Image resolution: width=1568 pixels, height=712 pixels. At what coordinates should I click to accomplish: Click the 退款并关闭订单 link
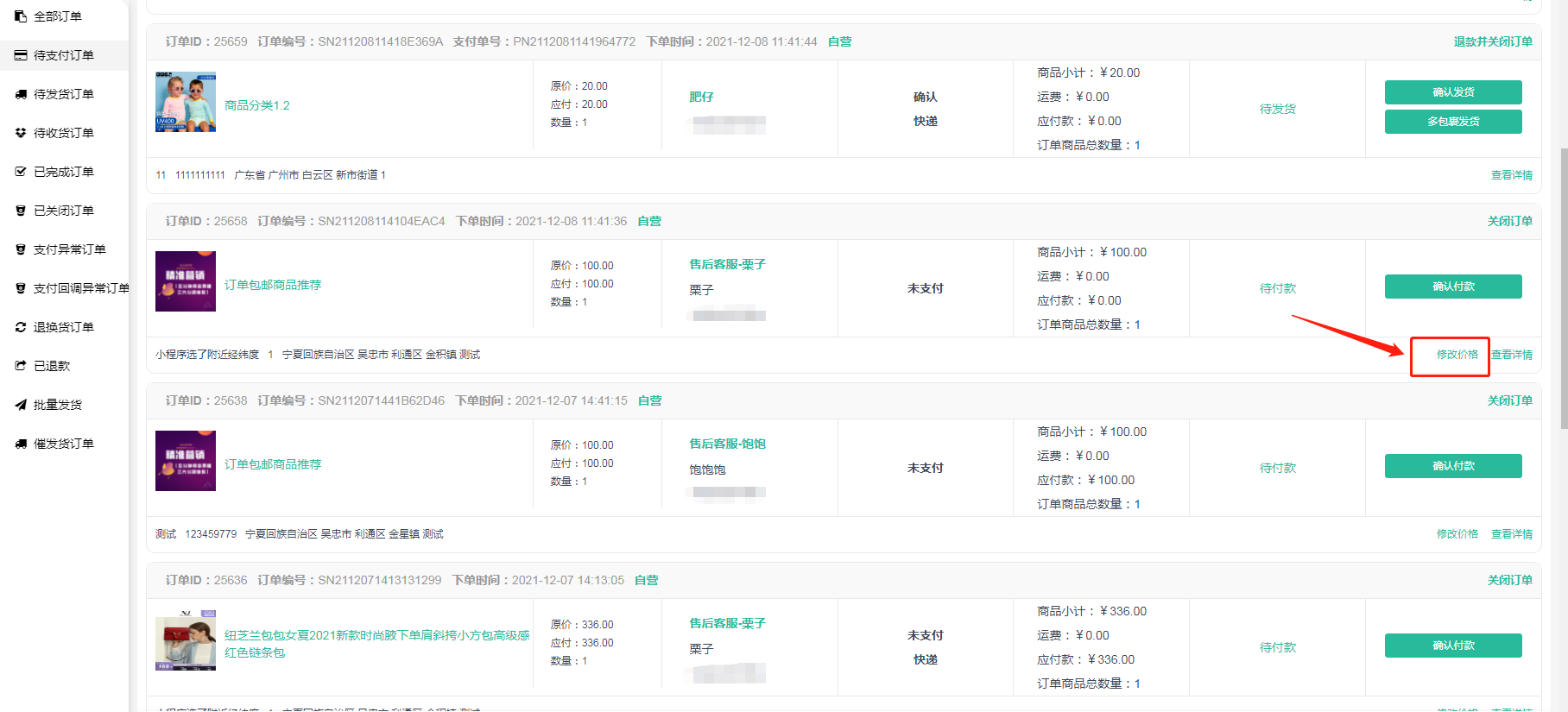click(x=1492, y=41)
